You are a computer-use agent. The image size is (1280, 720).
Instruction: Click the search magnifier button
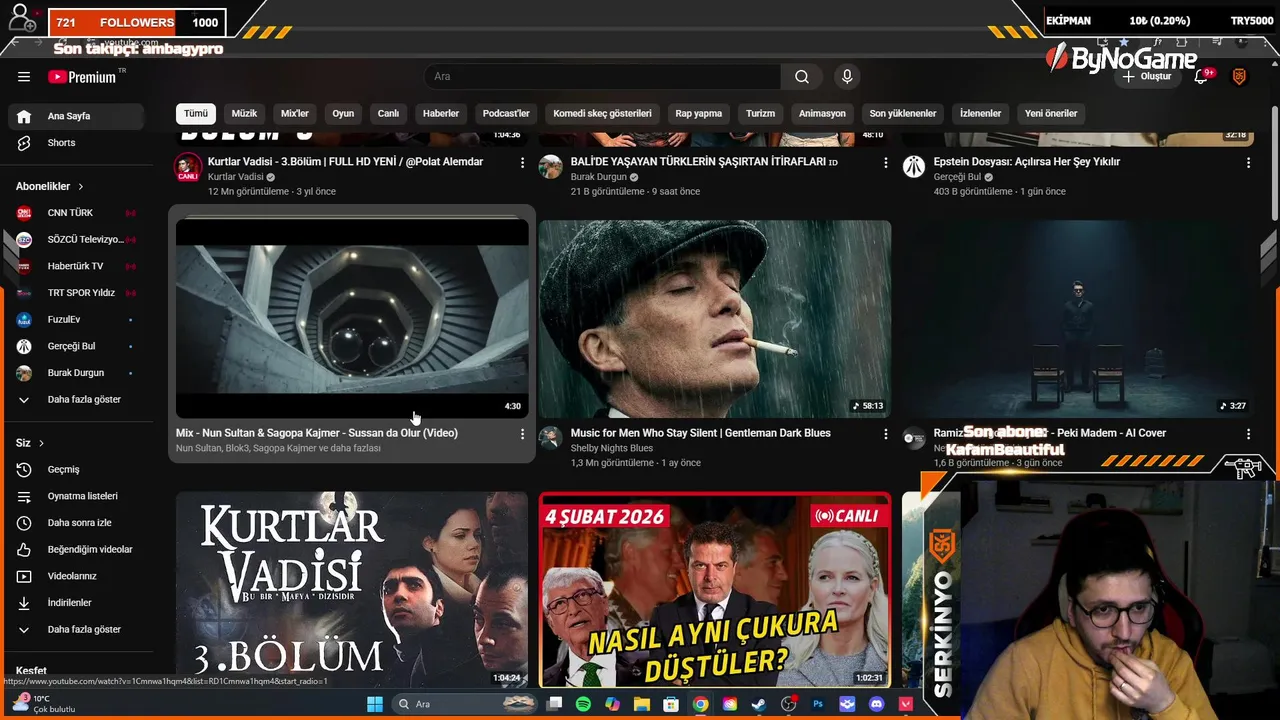[x=802, y=77]
